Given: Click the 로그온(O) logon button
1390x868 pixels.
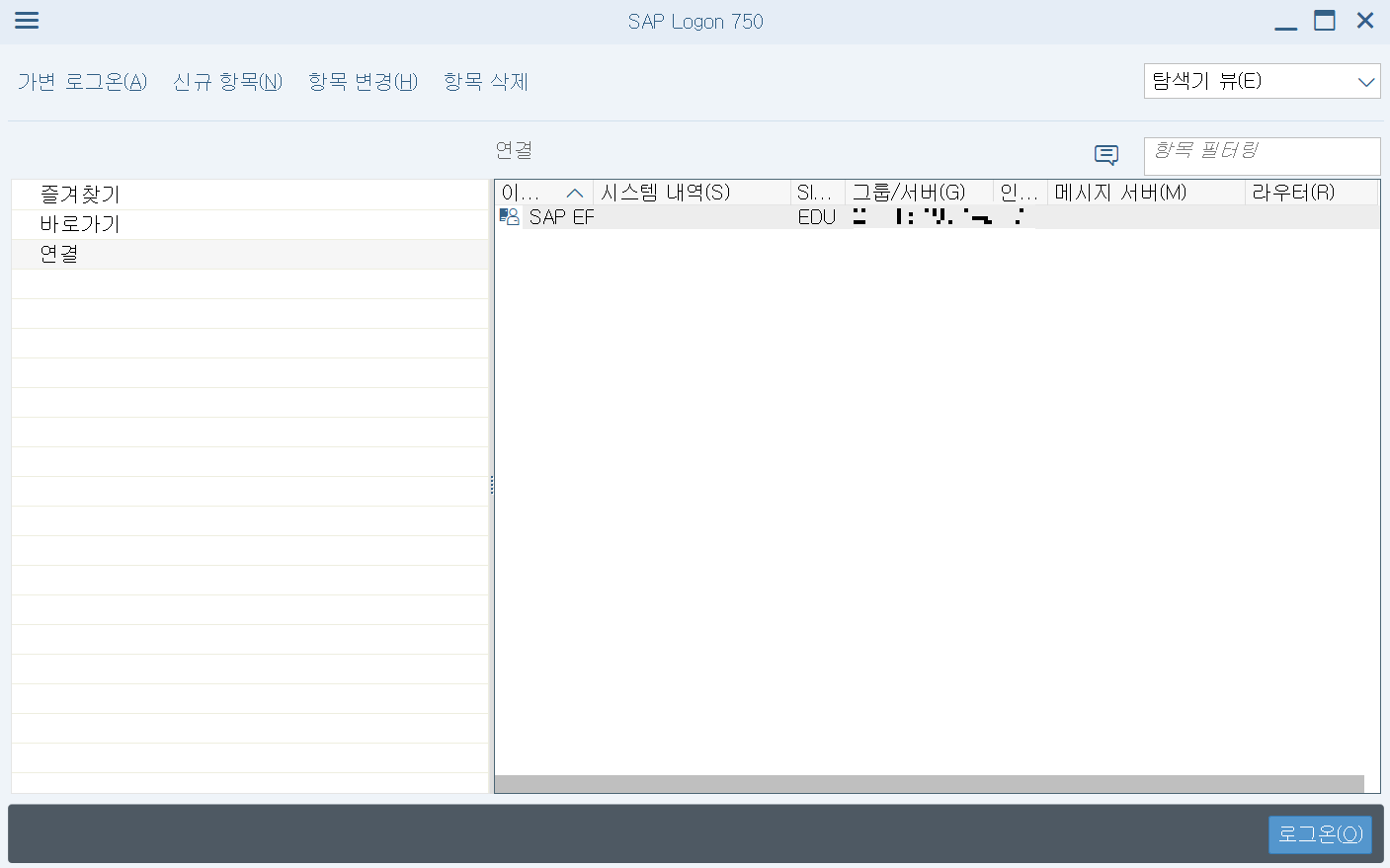Looking at the screenshot, I should click(x=1320, y=834).
